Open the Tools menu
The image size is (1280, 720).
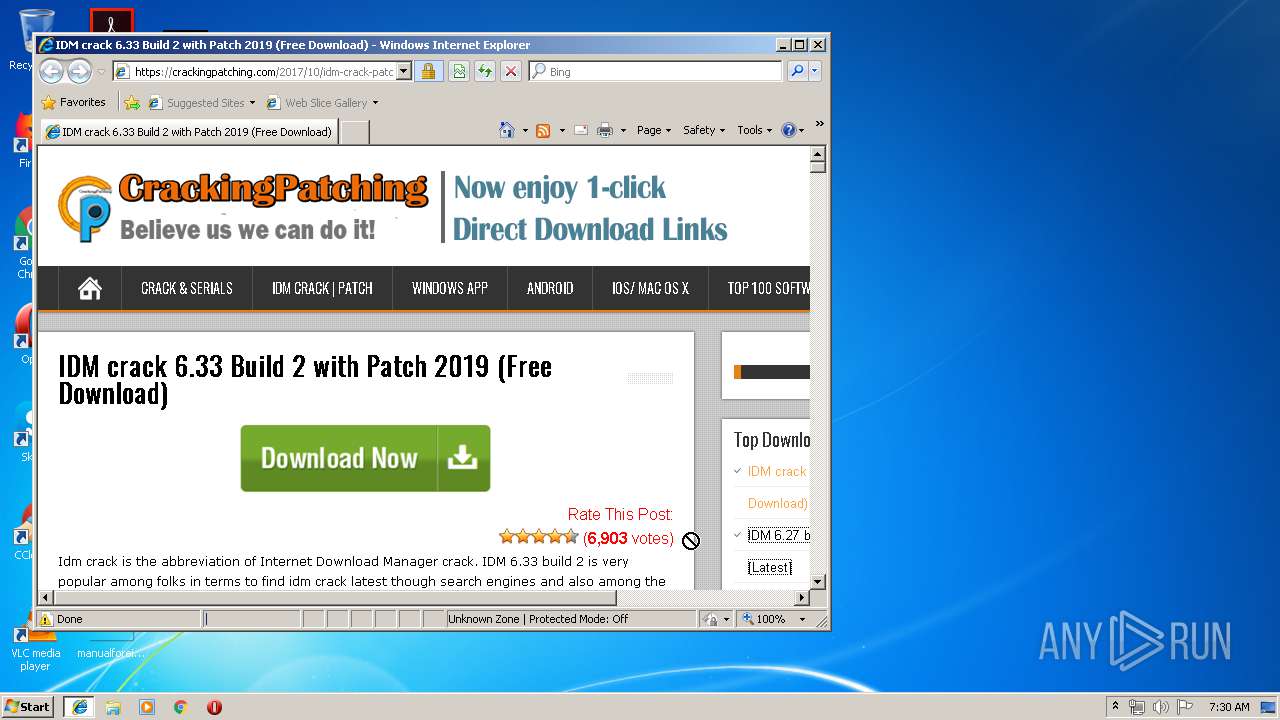(x=755, y=130)
